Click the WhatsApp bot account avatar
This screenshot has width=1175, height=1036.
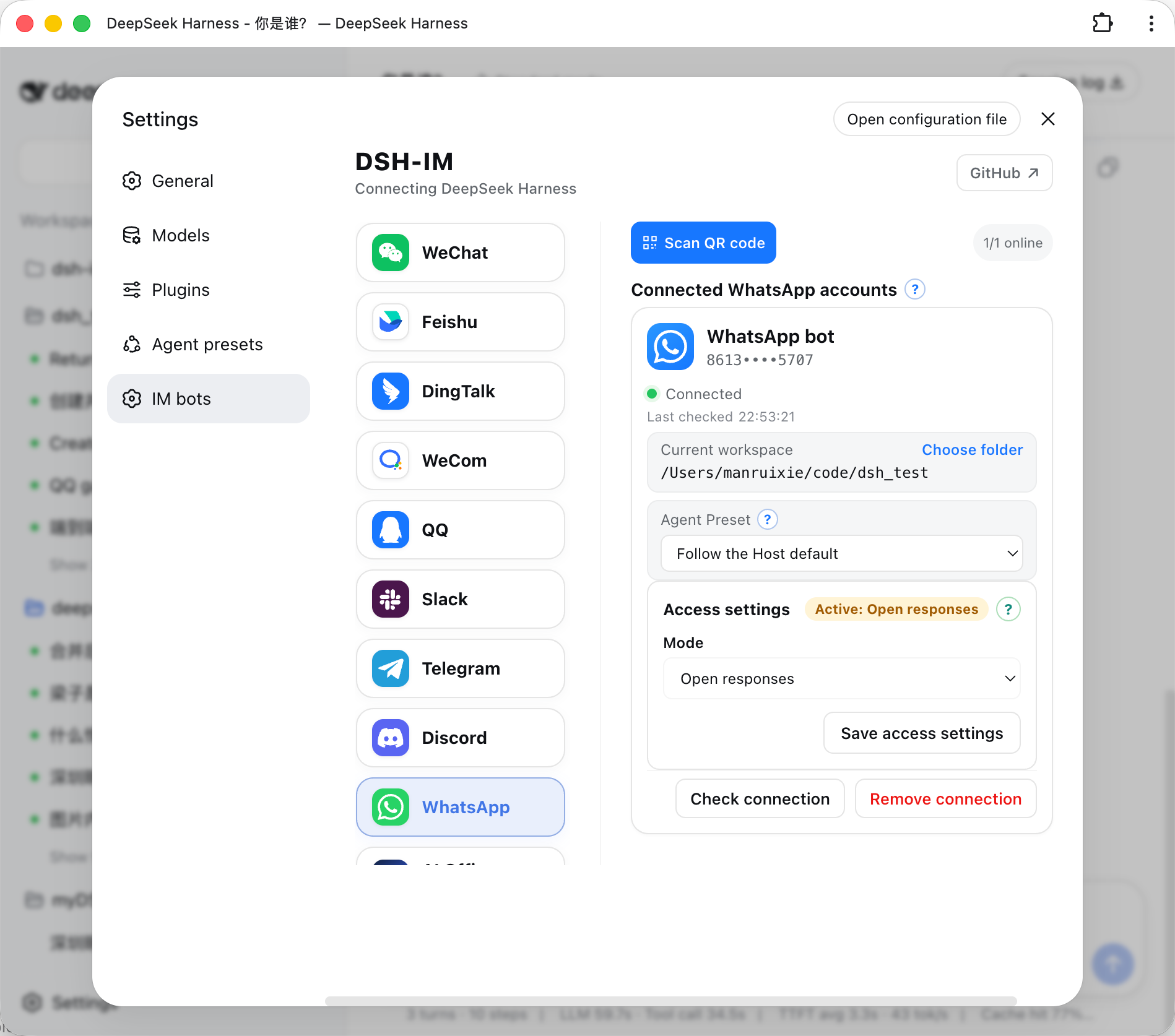[670, 347]
